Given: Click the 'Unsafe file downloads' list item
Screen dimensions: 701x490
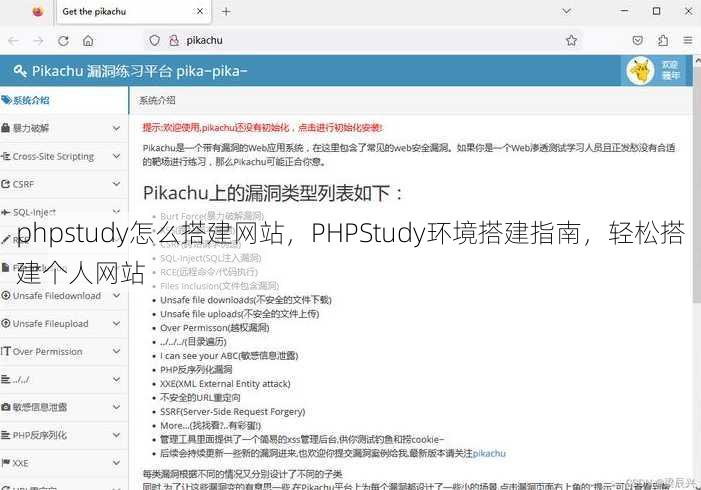Looking at the screenshot, I should tap(246, 300).
